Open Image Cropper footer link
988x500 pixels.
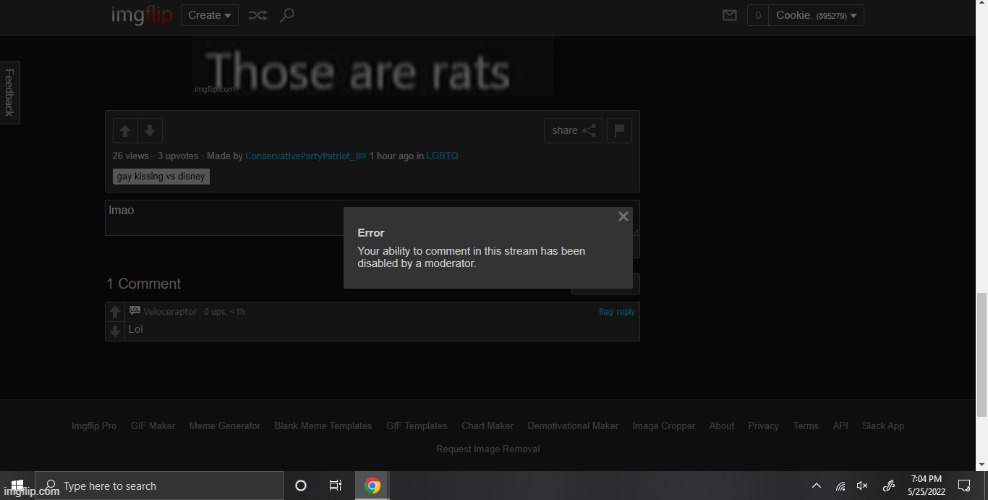[x=663, y=426]
